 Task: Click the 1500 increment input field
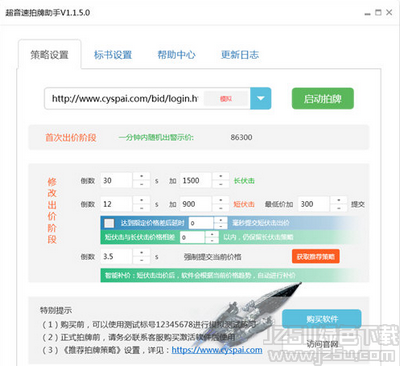click(196, 180)
